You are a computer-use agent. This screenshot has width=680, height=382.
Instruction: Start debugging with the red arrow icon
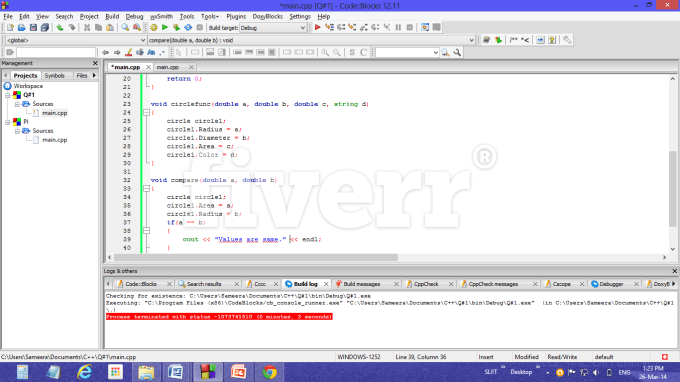coord(317,27)
